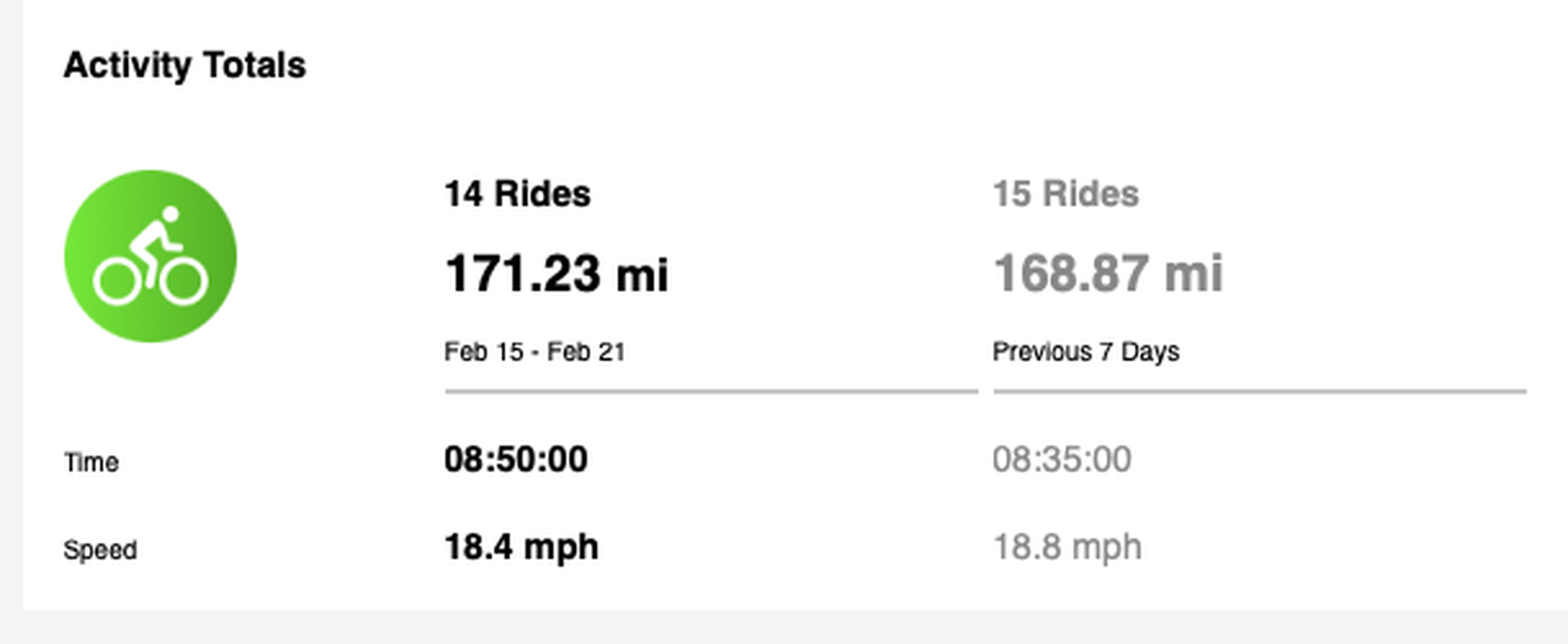Click the 18.4 mph speed value
1568x644 pixels.
[521, 547]
